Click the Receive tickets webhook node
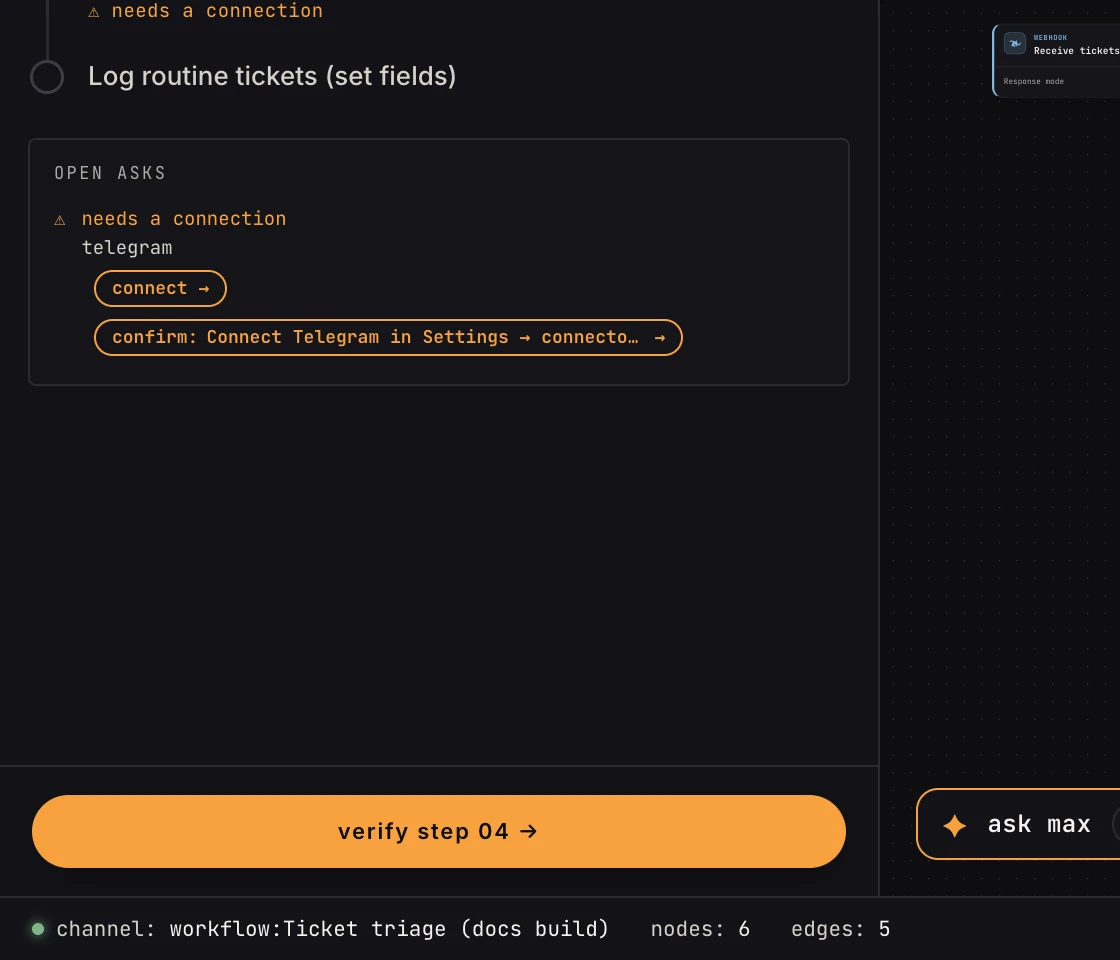Image resolution: width=1120 pixels, height=960 pixels. (1057, 61)
